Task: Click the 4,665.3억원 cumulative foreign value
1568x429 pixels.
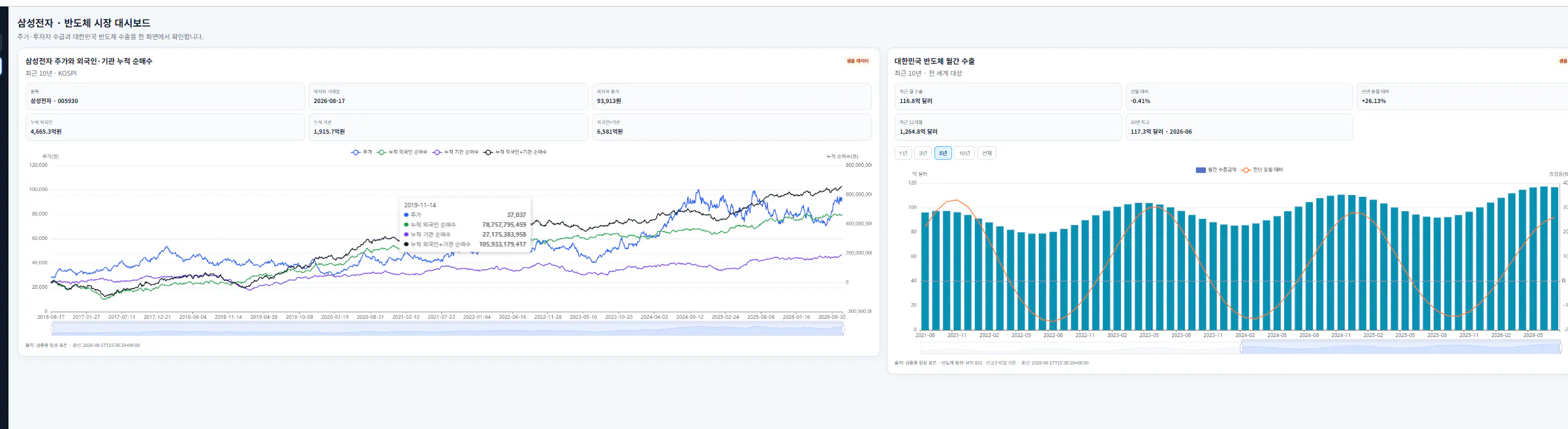Action: [46, 132]
